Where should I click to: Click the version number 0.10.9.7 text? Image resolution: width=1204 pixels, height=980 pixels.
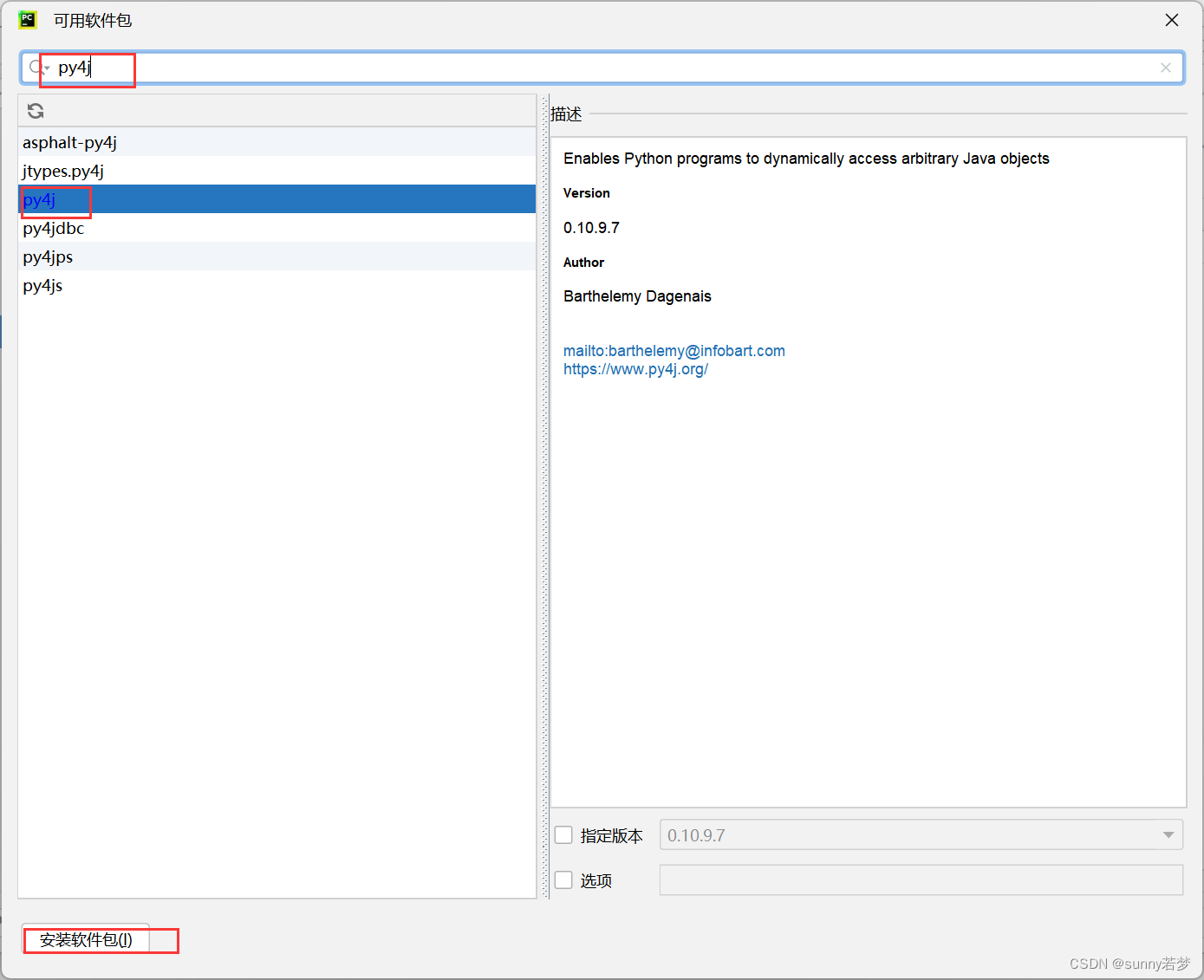pos(591,228)
